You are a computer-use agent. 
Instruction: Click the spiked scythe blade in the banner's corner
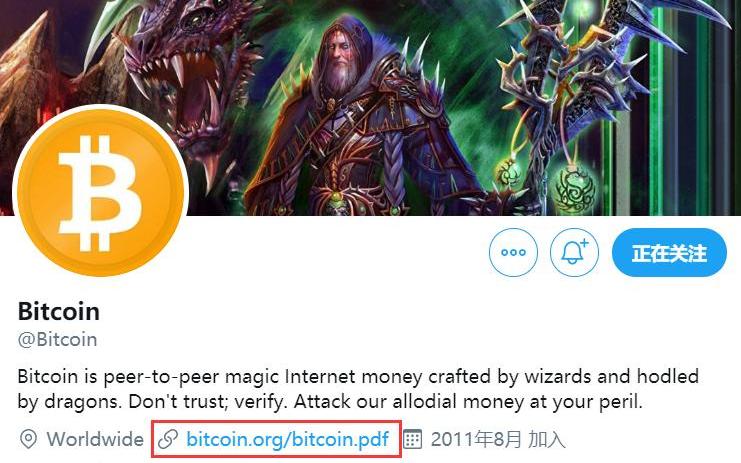(x=685, y=19)
